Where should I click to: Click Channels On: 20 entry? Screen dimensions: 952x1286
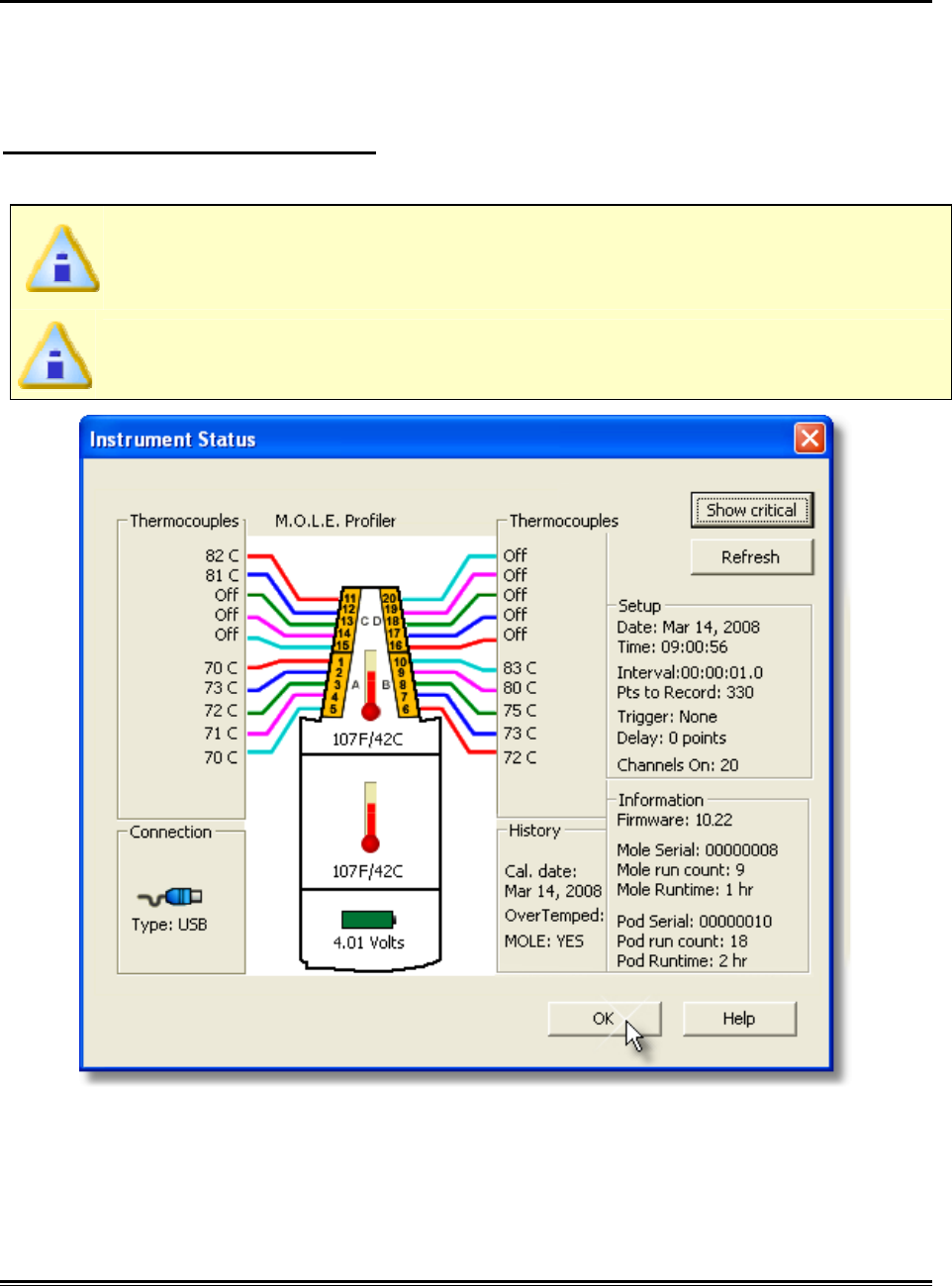tap(678, 764)
